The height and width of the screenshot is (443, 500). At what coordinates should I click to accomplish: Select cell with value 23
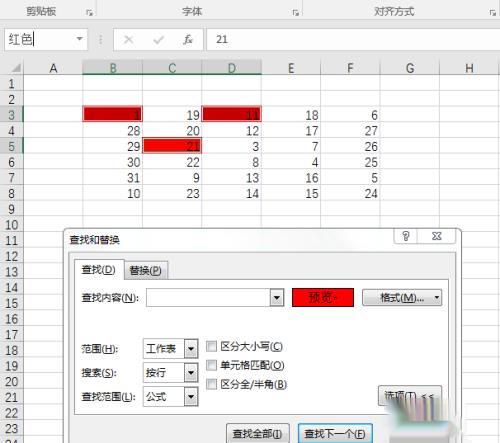click(172, 193)
